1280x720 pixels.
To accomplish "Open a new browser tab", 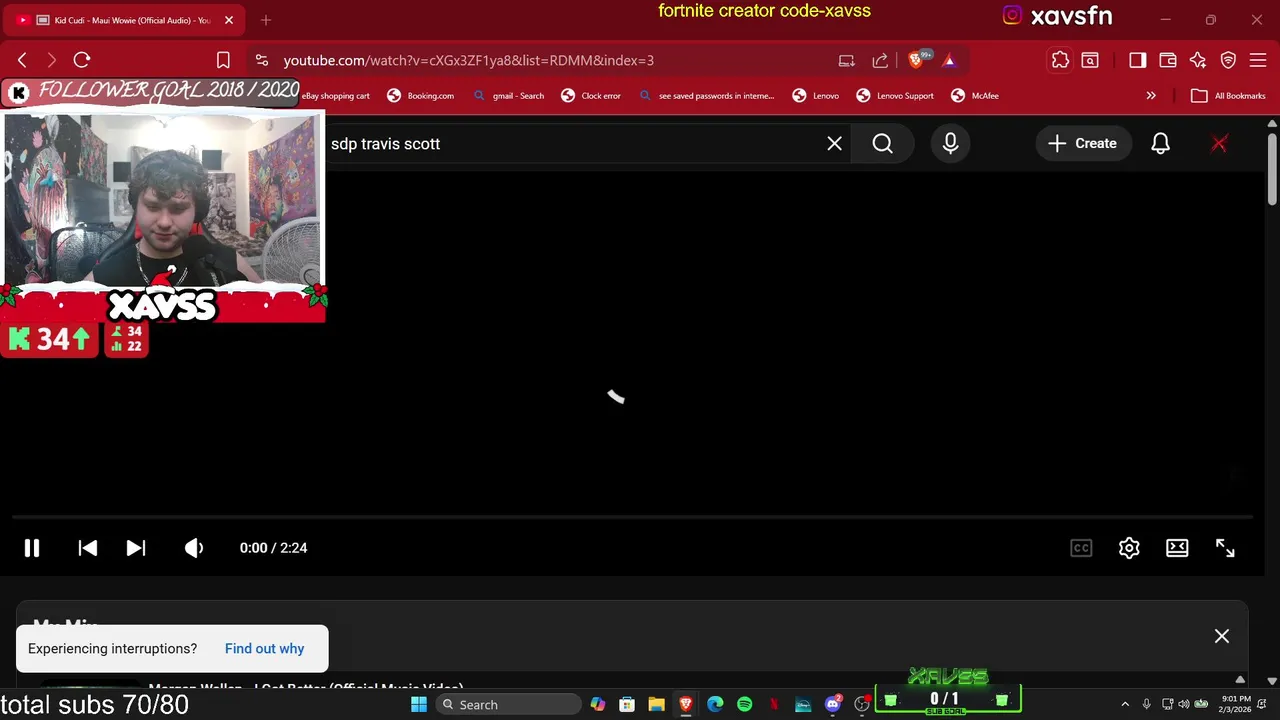I will pyautogui.click(x=266, y=20).
